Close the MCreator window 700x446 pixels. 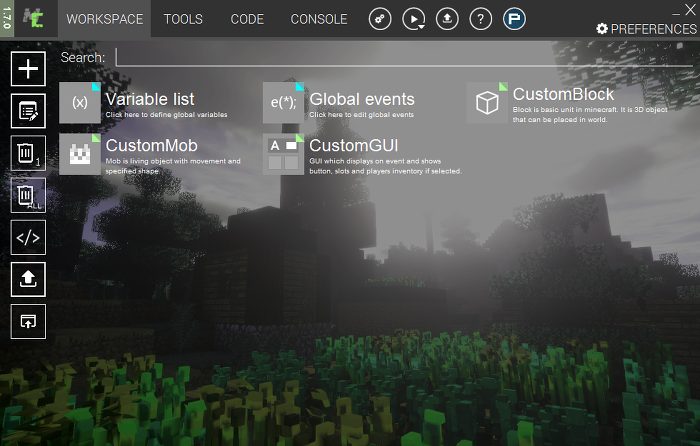point(690,10)
